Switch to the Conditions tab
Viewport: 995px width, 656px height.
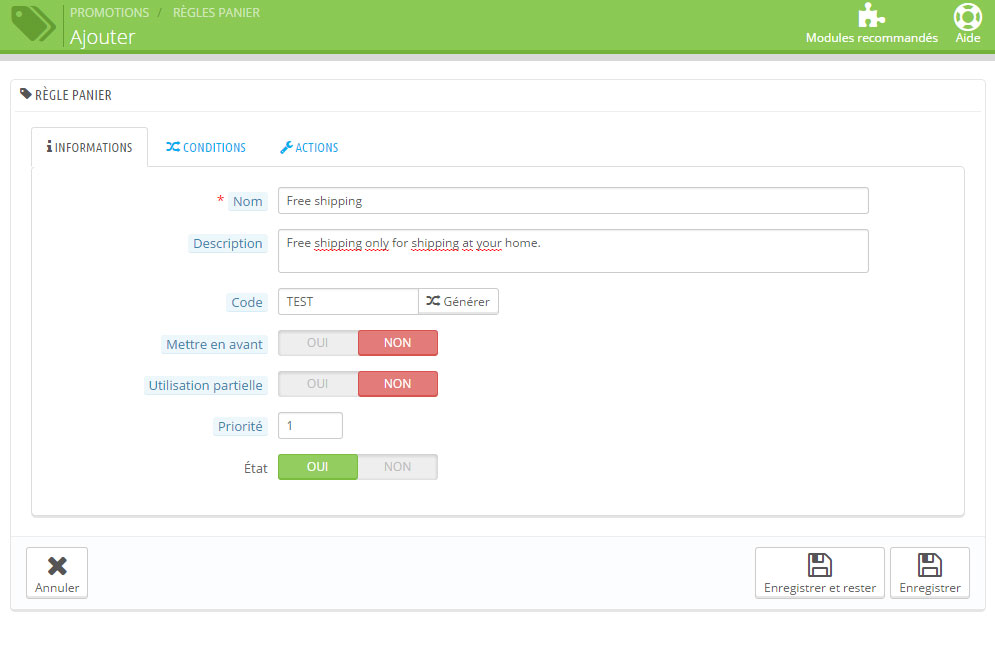coord(206,147)
